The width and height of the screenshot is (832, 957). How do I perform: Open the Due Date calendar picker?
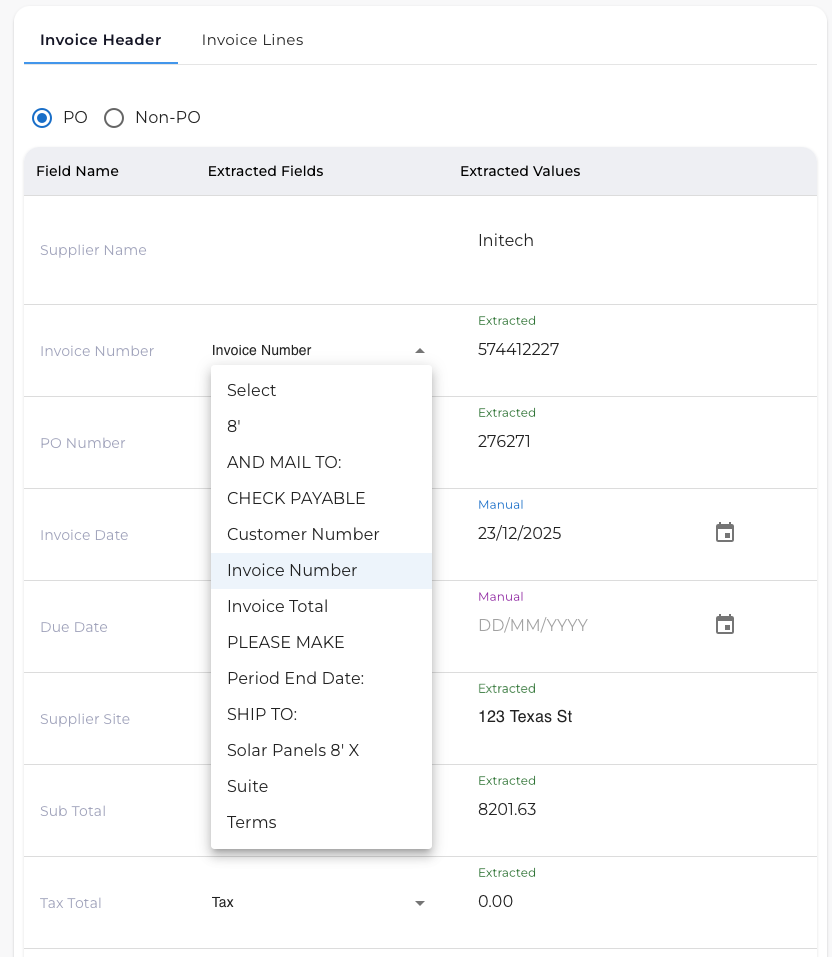[x=724, y=624]
